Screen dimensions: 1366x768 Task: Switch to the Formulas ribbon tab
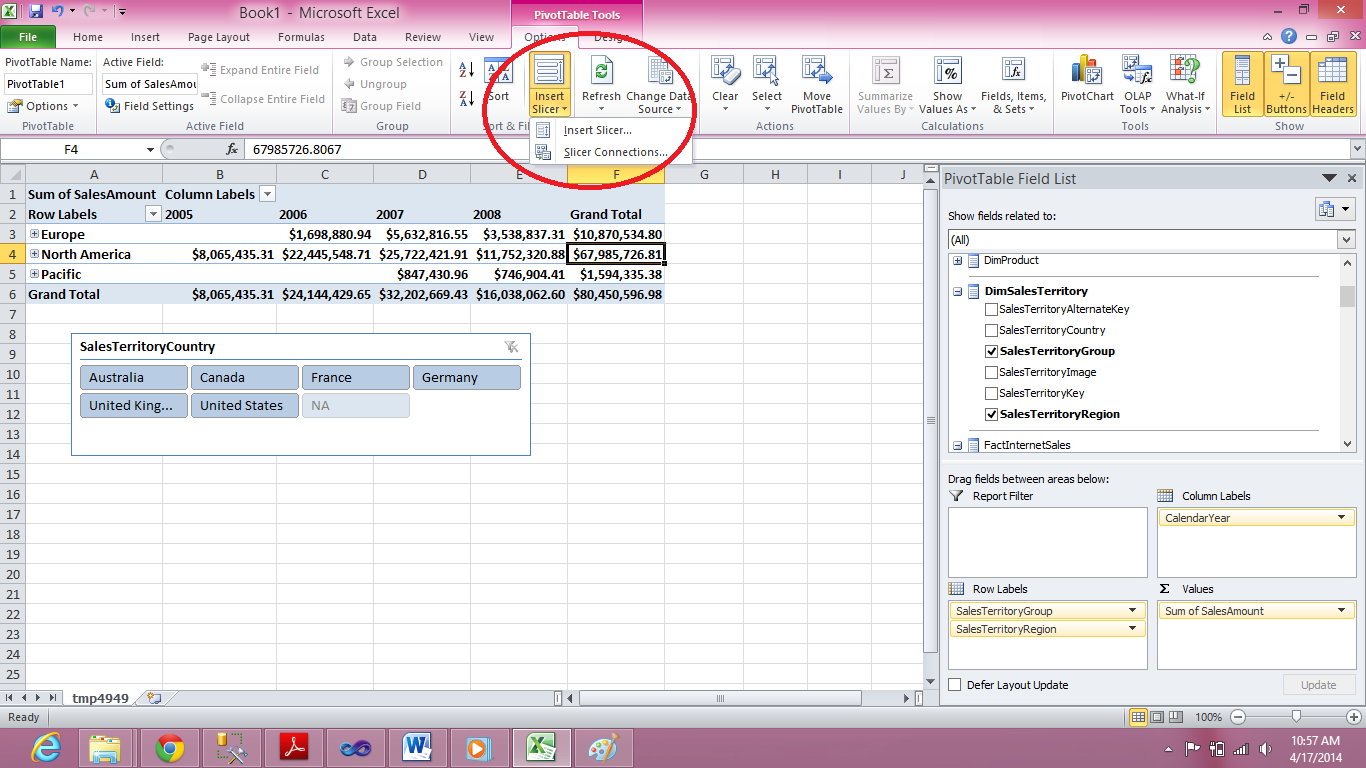[301, 37]
